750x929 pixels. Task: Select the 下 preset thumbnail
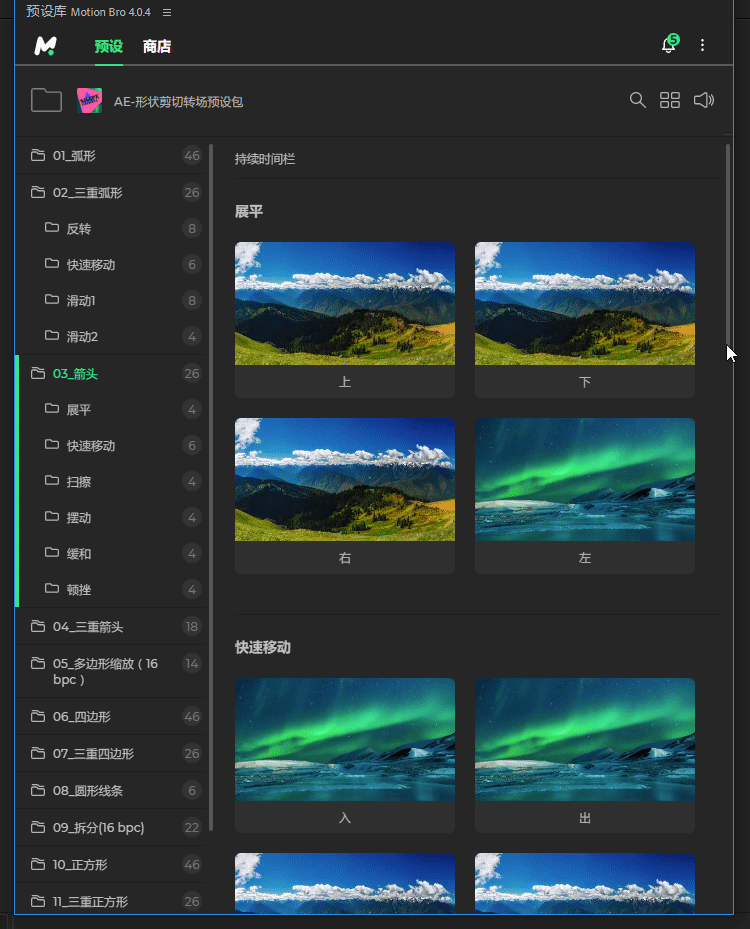(585, 320)
